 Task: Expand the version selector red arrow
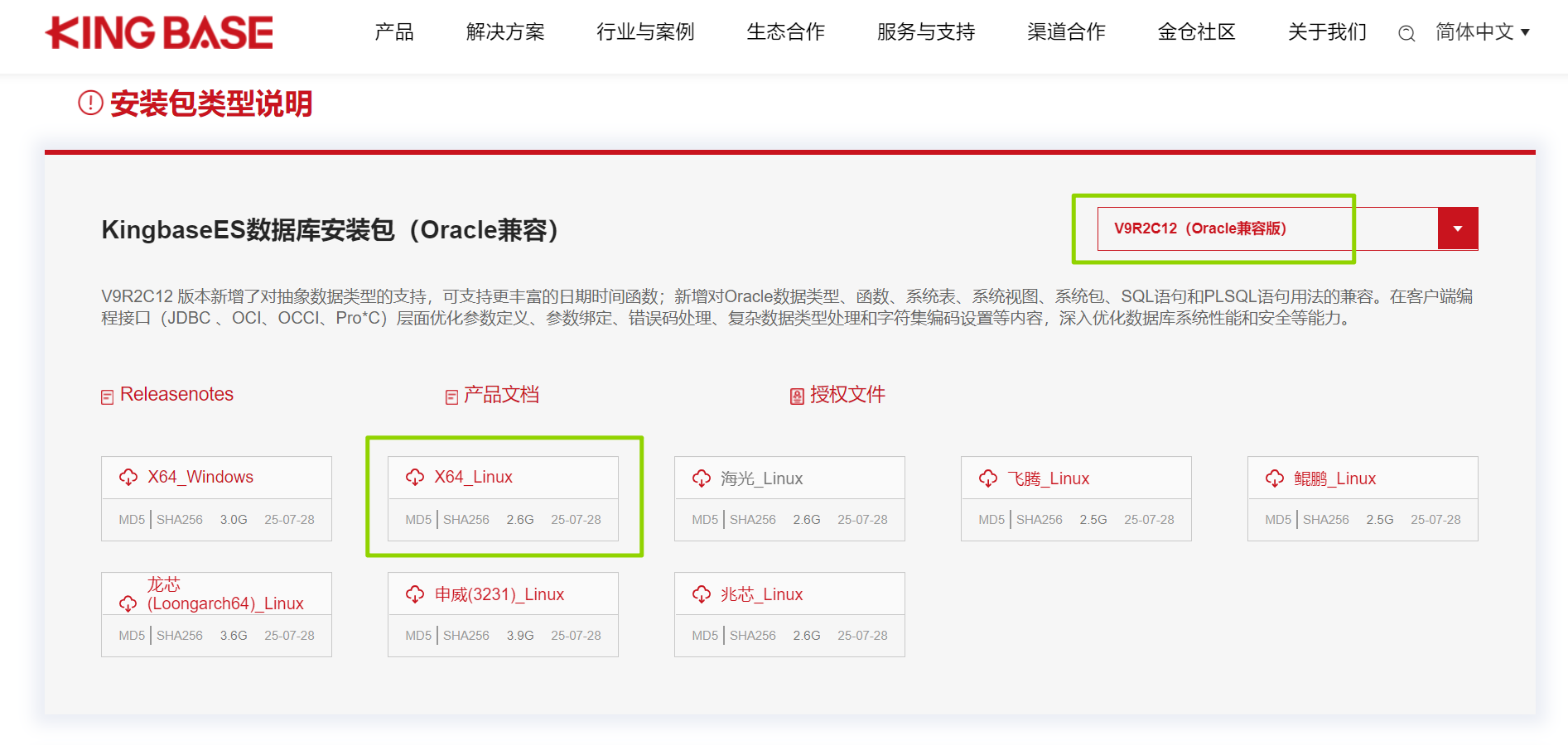tap(1458, 228)
